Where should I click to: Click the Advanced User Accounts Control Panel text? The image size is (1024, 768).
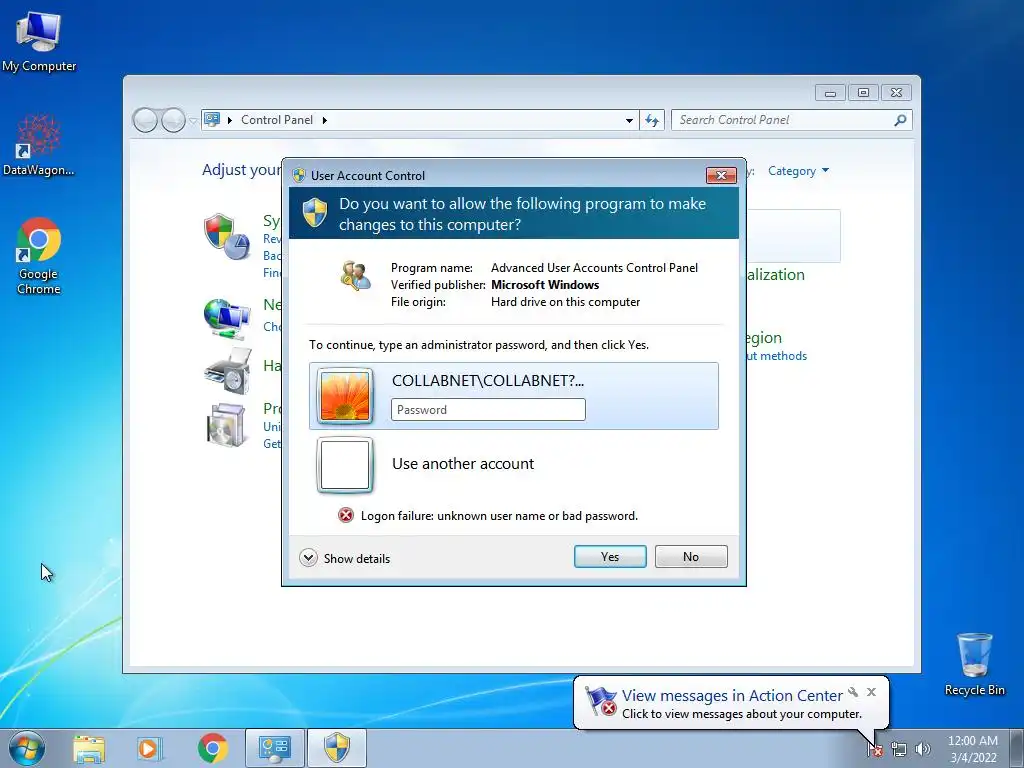[x=594, y=268]
